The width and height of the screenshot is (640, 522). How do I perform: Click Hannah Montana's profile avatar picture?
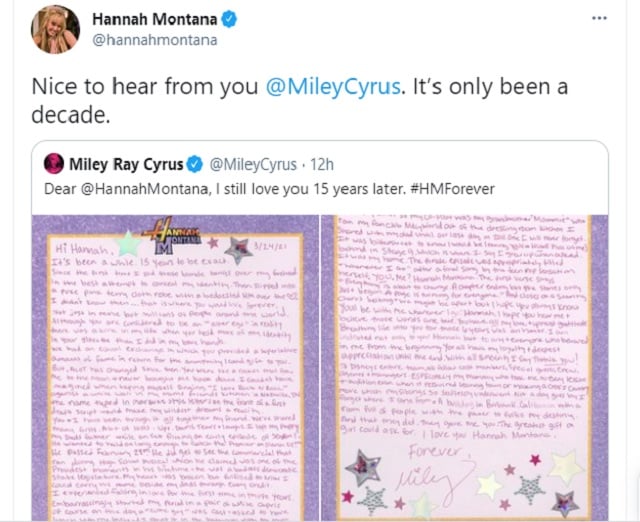tap(55, 29)
